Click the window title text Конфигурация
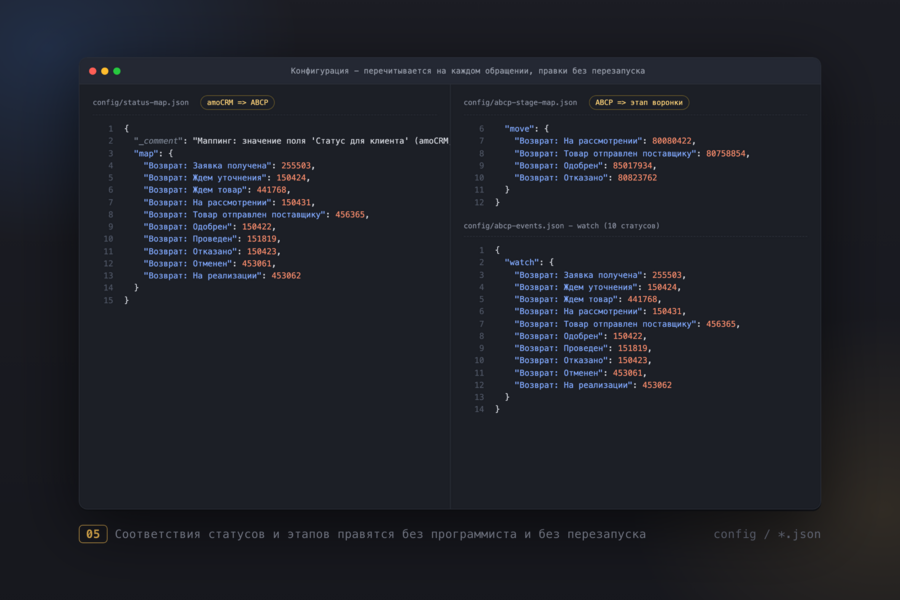This screenshot has height=600, width=900. click(319, 71)
